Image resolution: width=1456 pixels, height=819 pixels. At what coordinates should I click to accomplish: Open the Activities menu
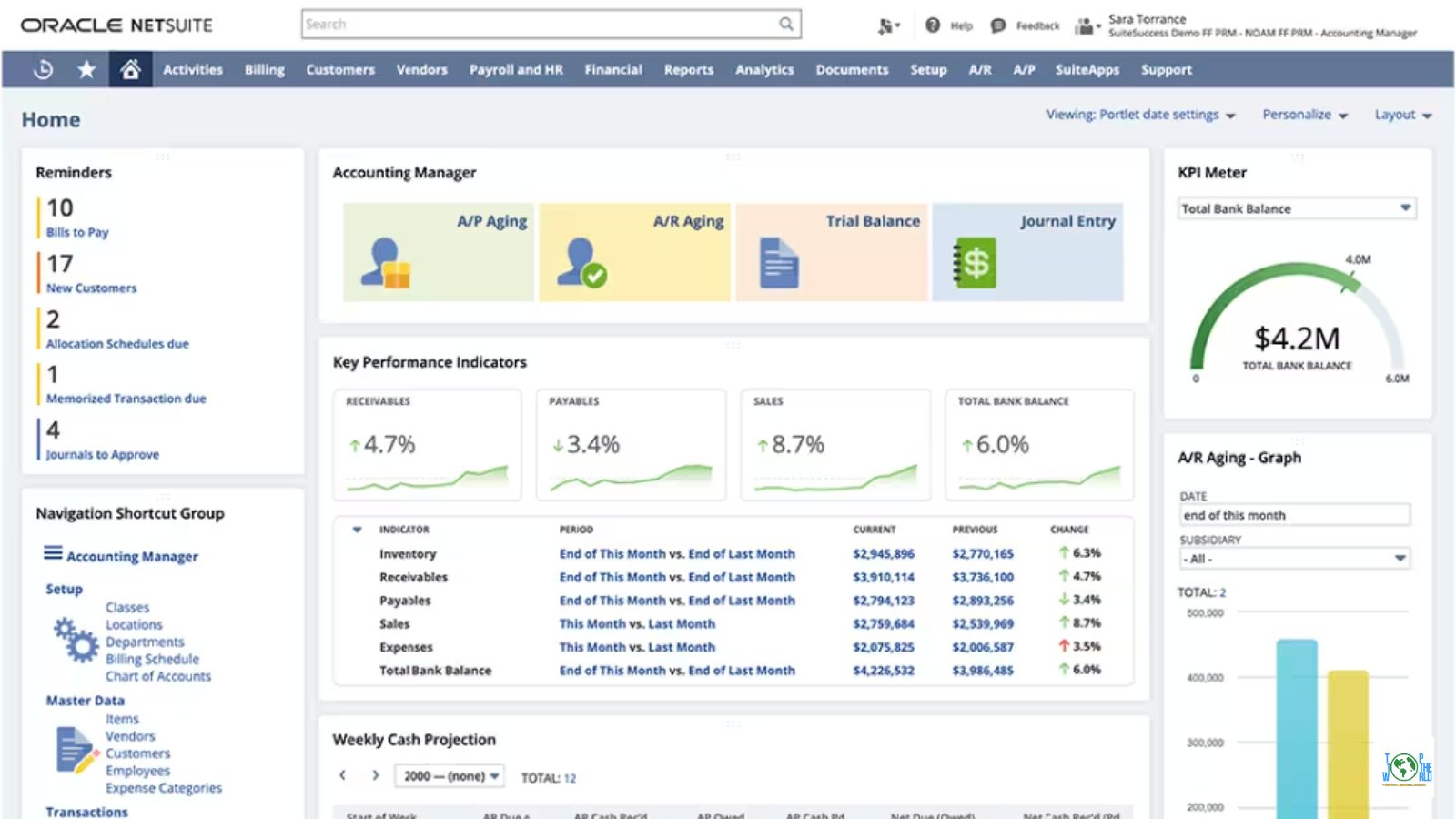pyautogui.click(x=193, y=69)
